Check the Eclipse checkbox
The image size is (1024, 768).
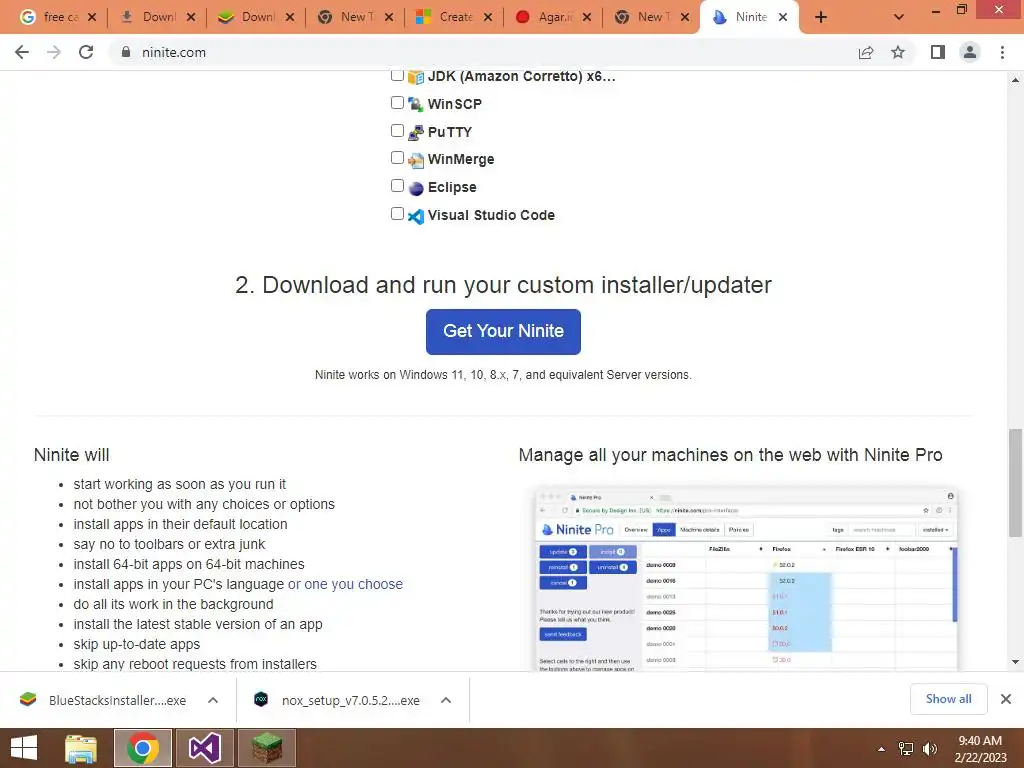(x=397, y=186)
